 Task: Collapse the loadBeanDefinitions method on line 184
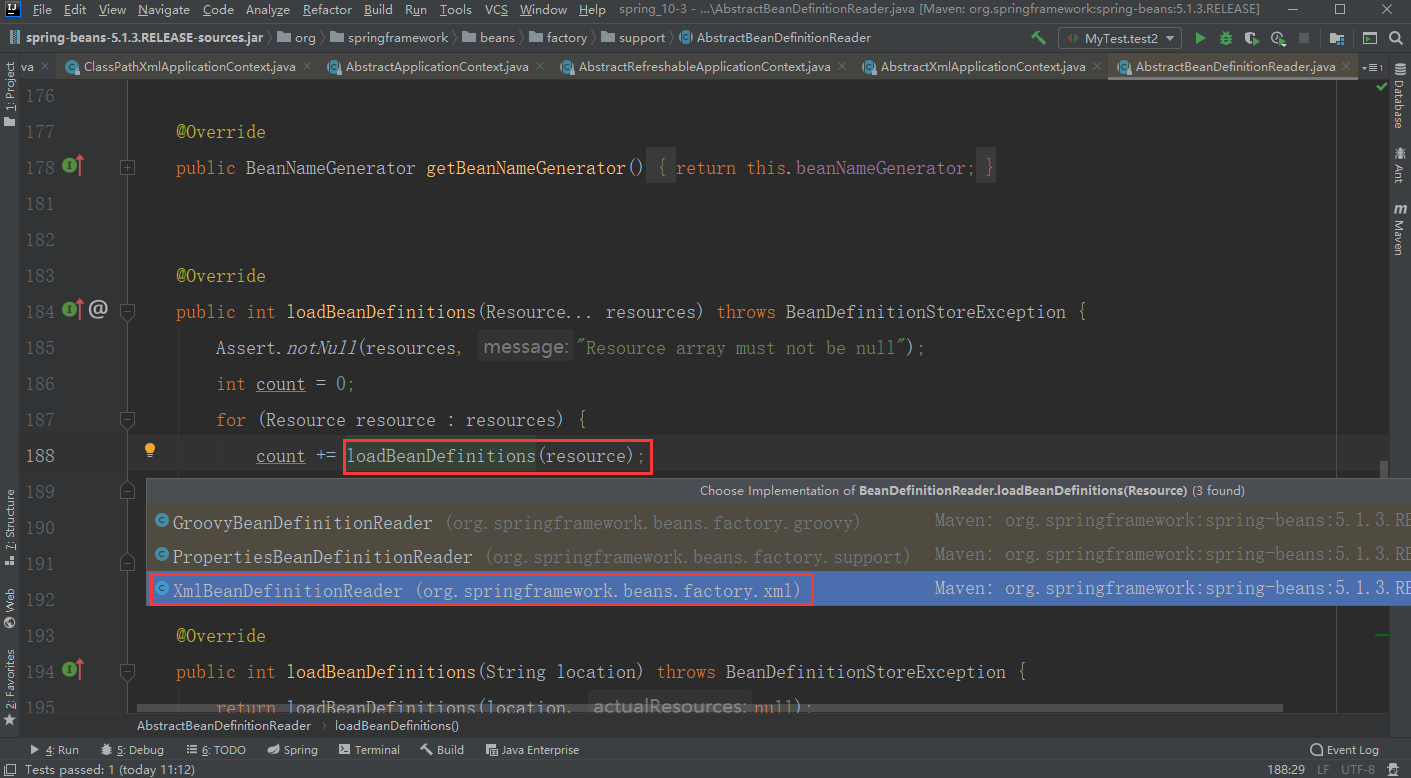(127, 312)
